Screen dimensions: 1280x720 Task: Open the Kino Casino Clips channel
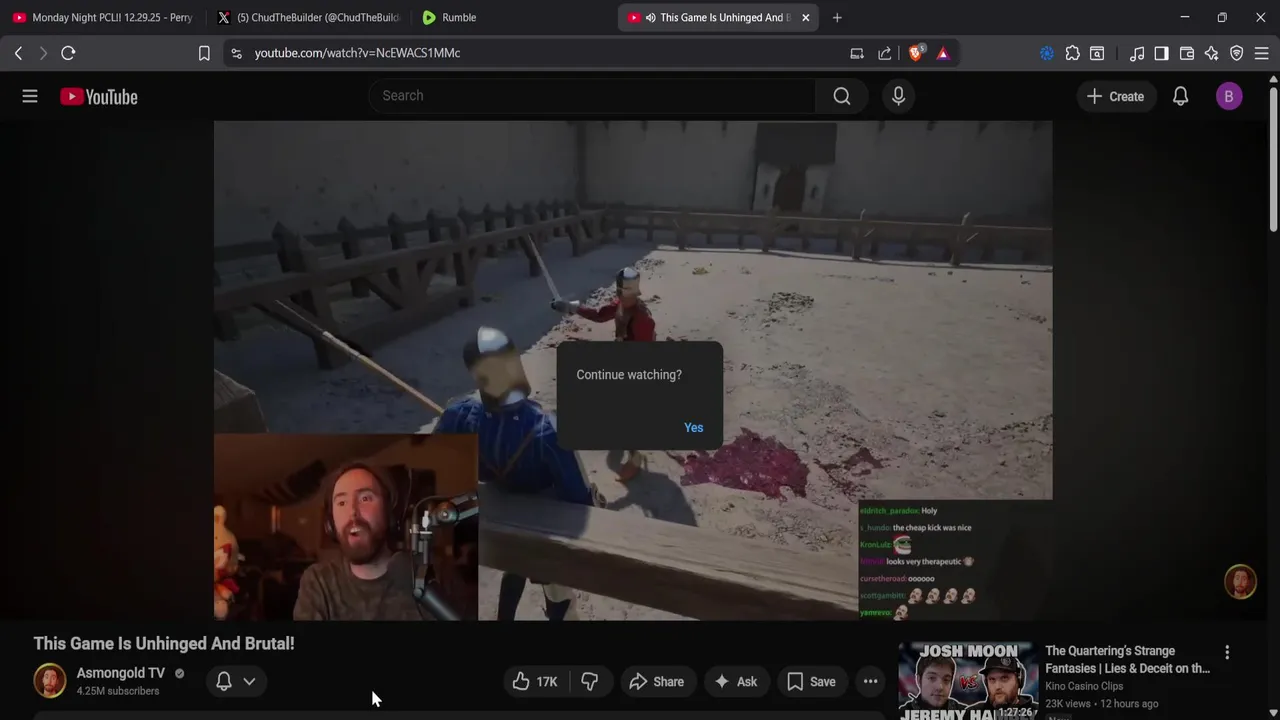click(x=1084, y=686)
